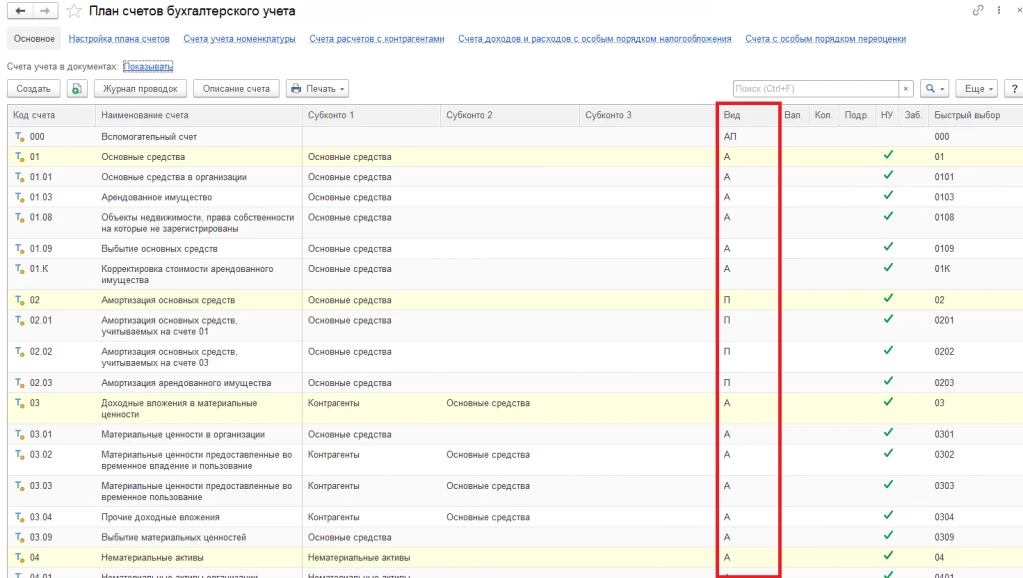Copy link using chain icon
Screen dimensions: 1023x578
click(977, 10)
